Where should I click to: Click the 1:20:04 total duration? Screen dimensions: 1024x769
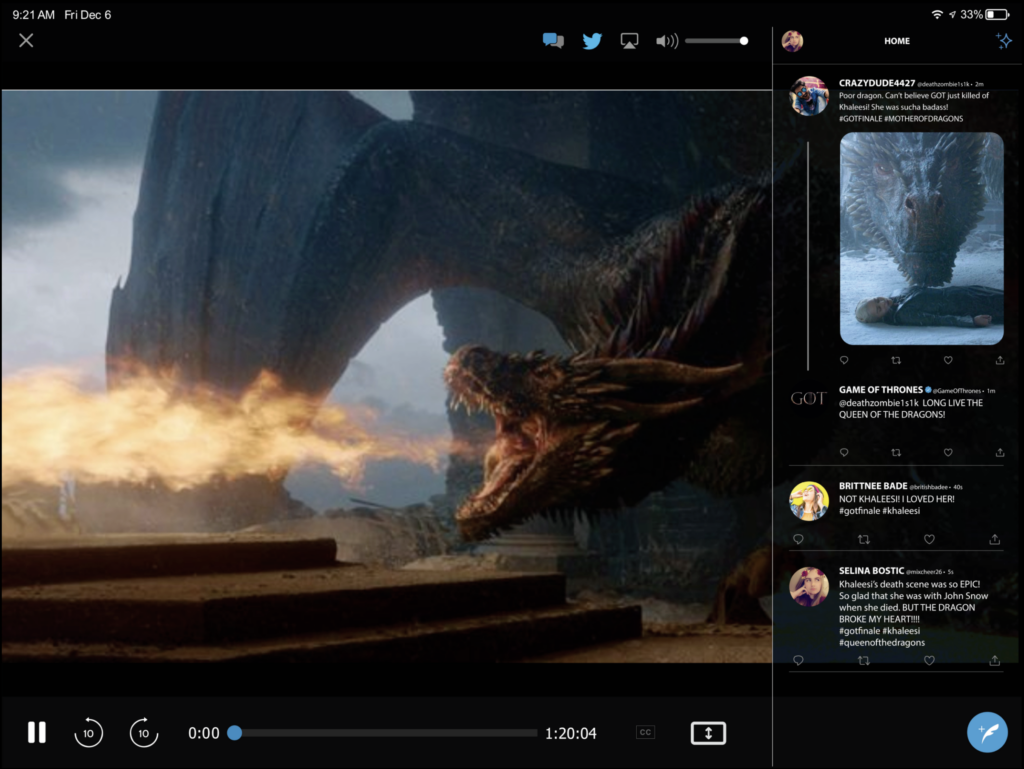pos(571,733)
